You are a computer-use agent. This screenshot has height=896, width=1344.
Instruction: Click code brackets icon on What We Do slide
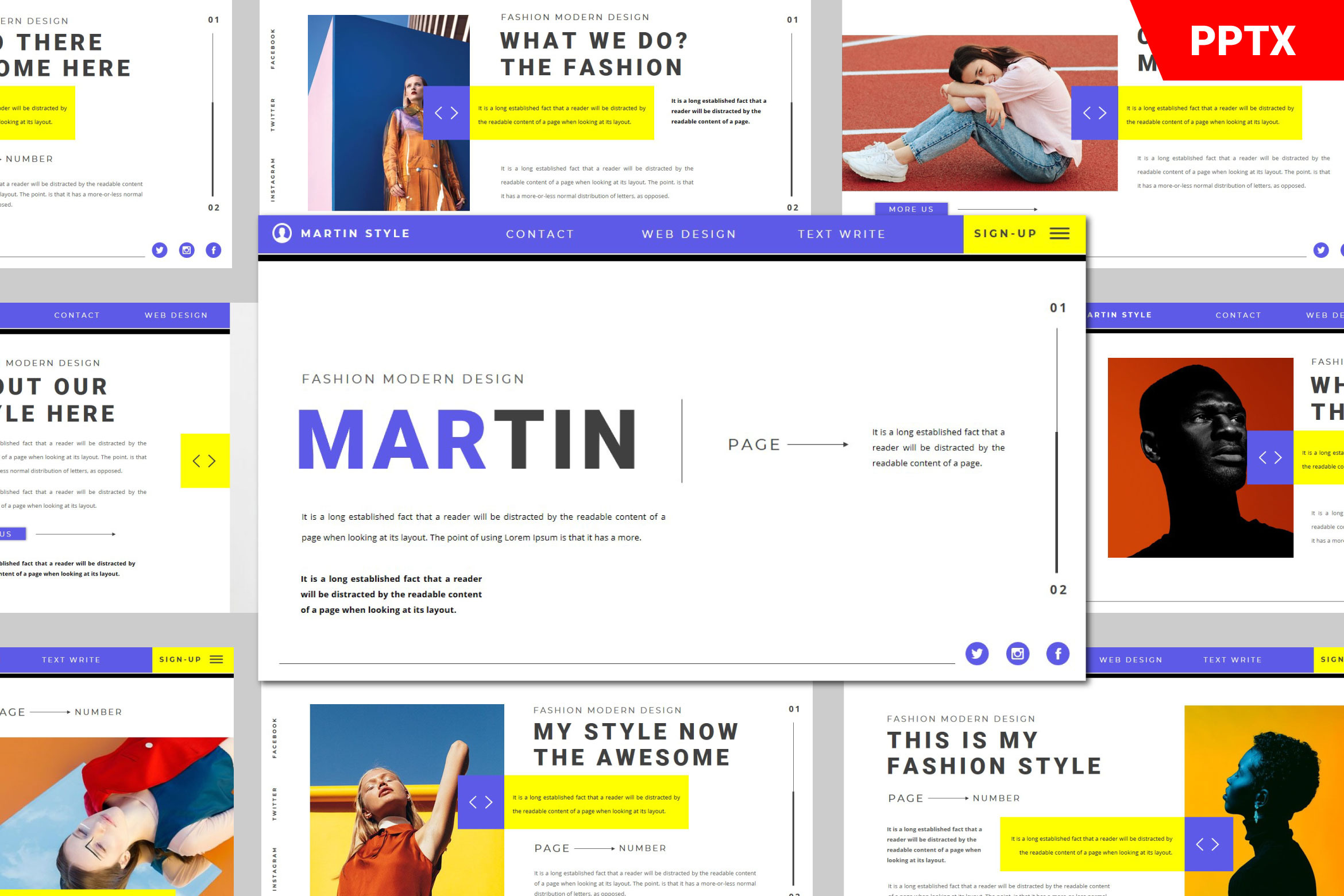click(446, 113)
